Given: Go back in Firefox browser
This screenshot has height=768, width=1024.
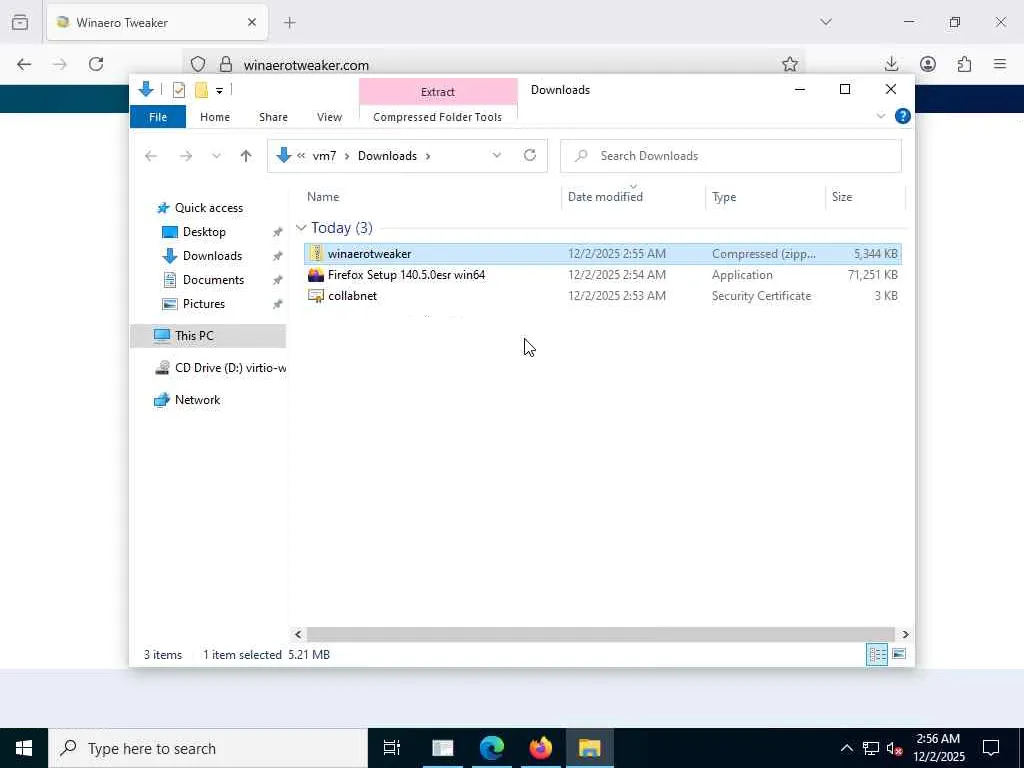Looking at the screenshot, I should 24,64.
